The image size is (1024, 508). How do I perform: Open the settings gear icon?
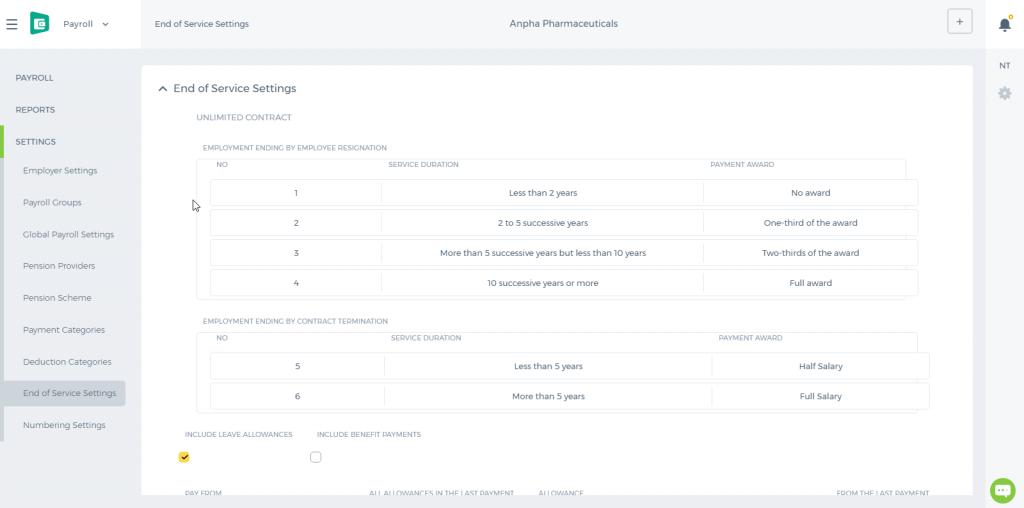point(1004,93)
